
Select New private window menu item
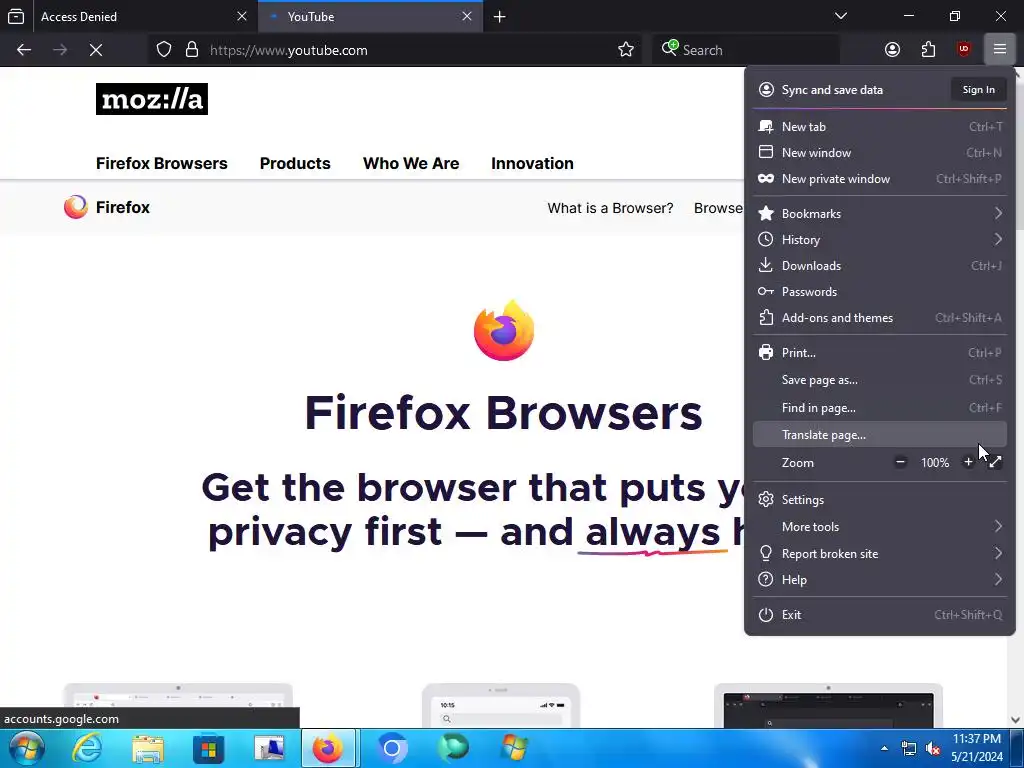(880, 179)
